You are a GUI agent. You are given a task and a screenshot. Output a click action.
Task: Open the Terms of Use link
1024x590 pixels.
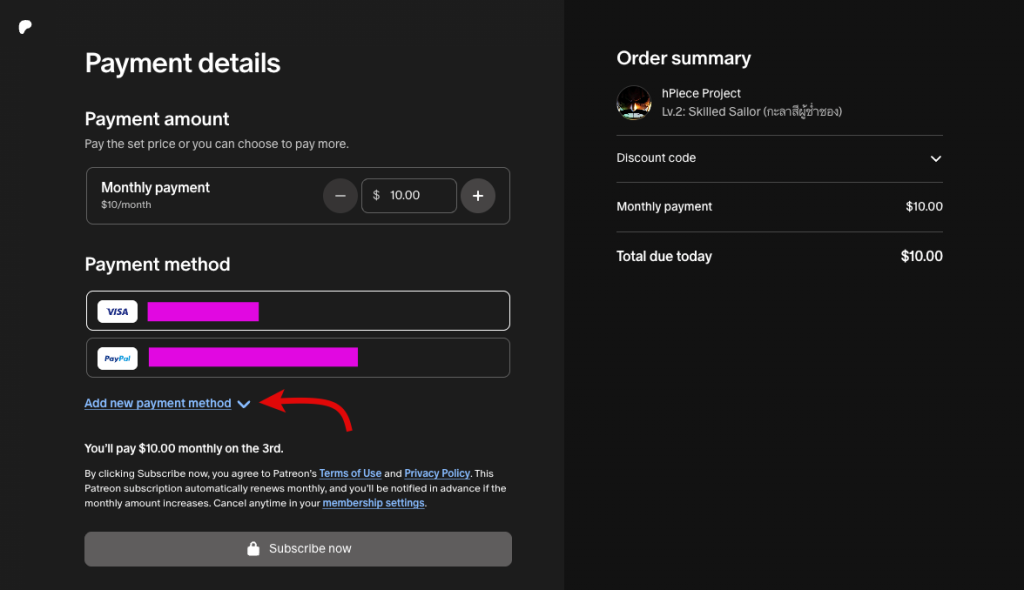tap(350, 473)
